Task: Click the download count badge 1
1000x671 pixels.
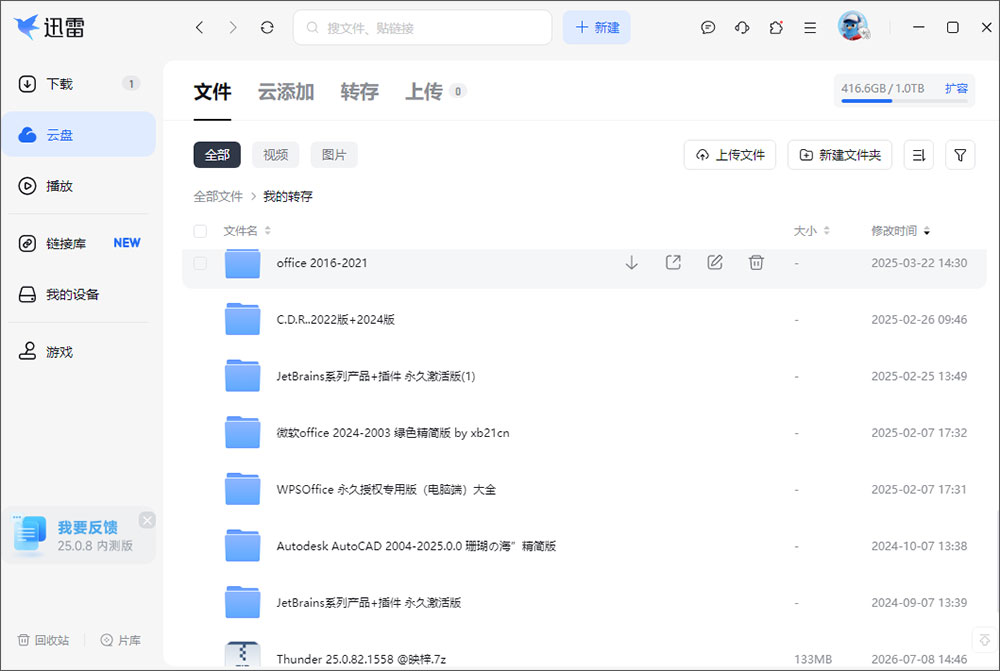Action: [131, 84]
